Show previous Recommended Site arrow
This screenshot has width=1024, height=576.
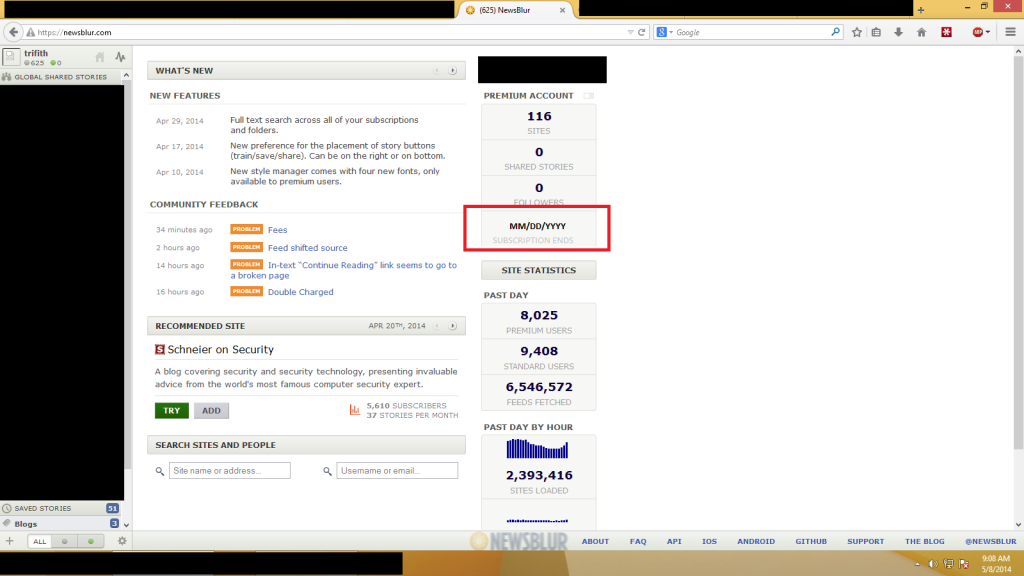pyautogui.click(x=437, y=326)
